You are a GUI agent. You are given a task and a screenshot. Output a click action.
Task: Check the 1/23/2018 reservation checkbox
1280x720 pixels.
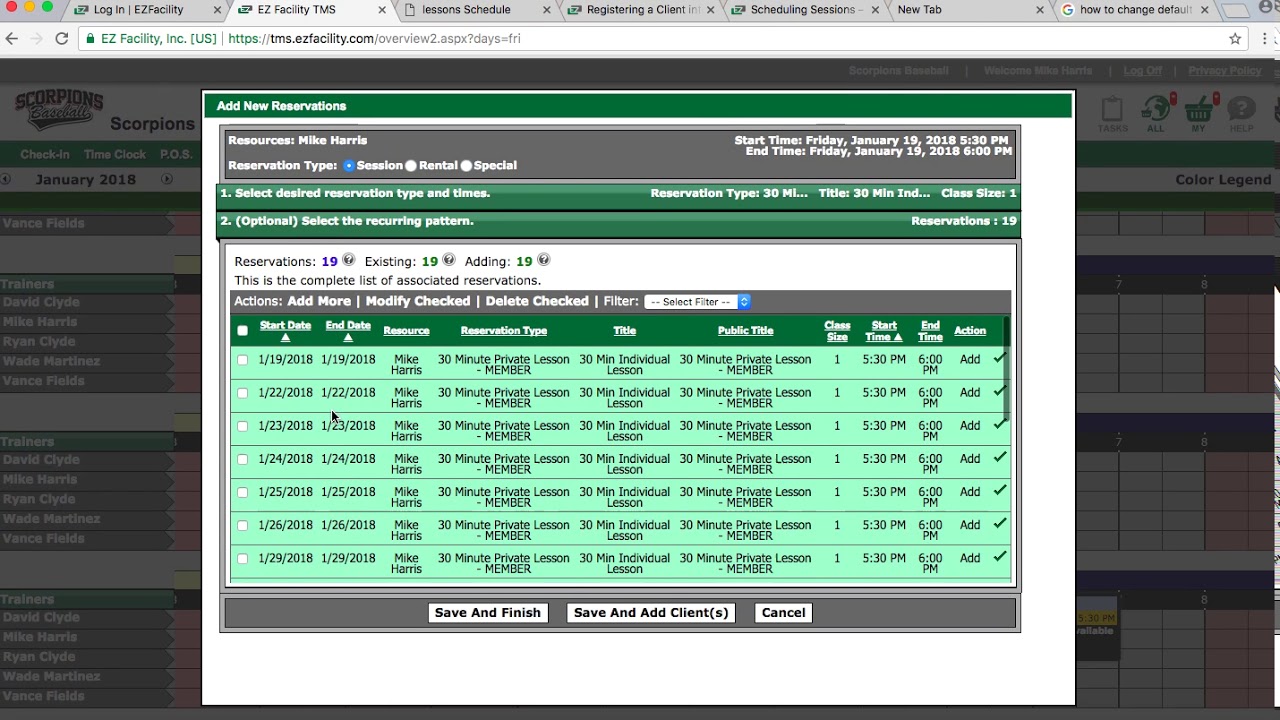pyautogui.click(x=242, y=426)
